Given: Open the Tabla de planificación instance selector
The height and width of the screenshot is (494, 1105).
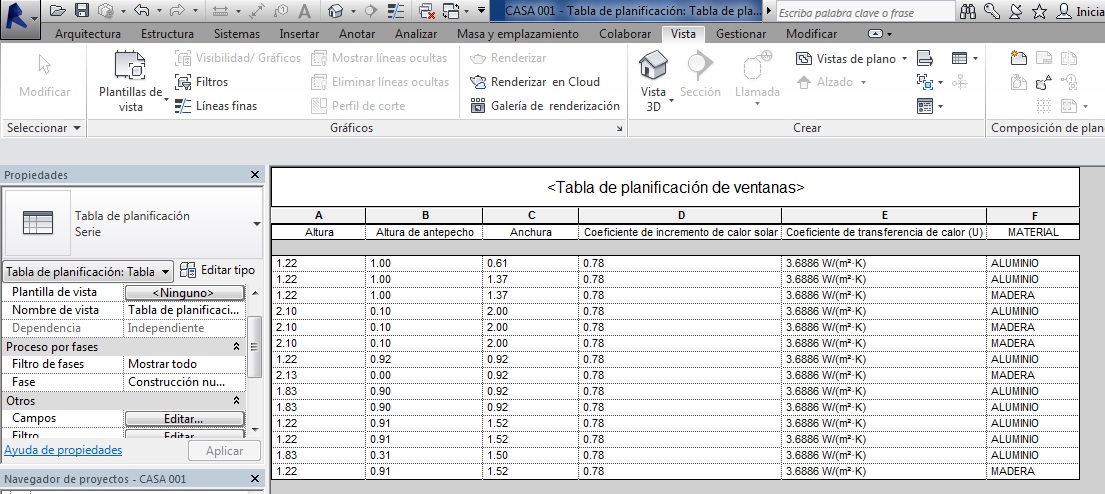Looking at the screenshot, I should (x=87, y=272).
